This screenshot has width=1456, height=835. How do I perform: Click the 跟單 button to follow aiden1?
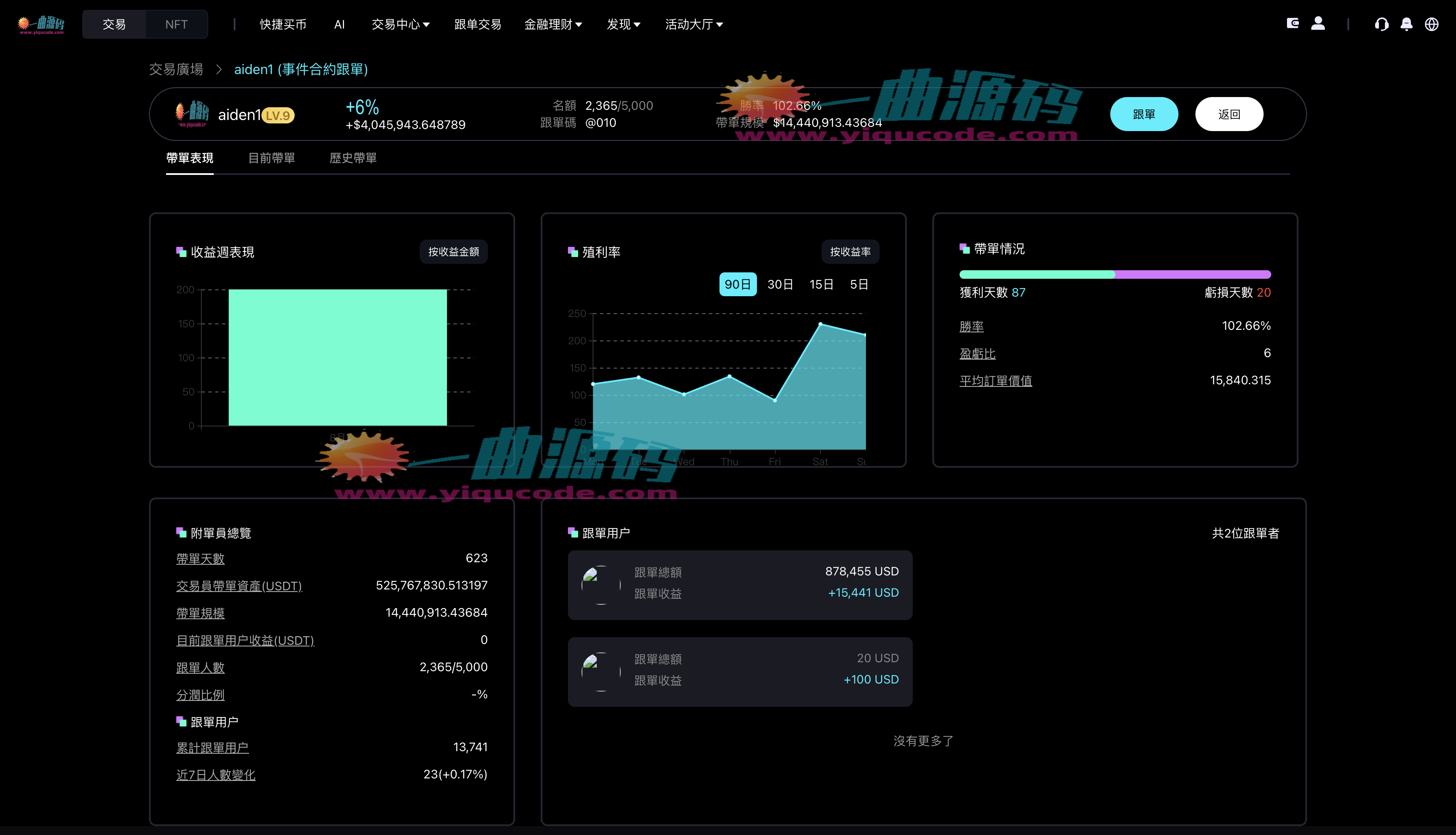click(1144, 114)
